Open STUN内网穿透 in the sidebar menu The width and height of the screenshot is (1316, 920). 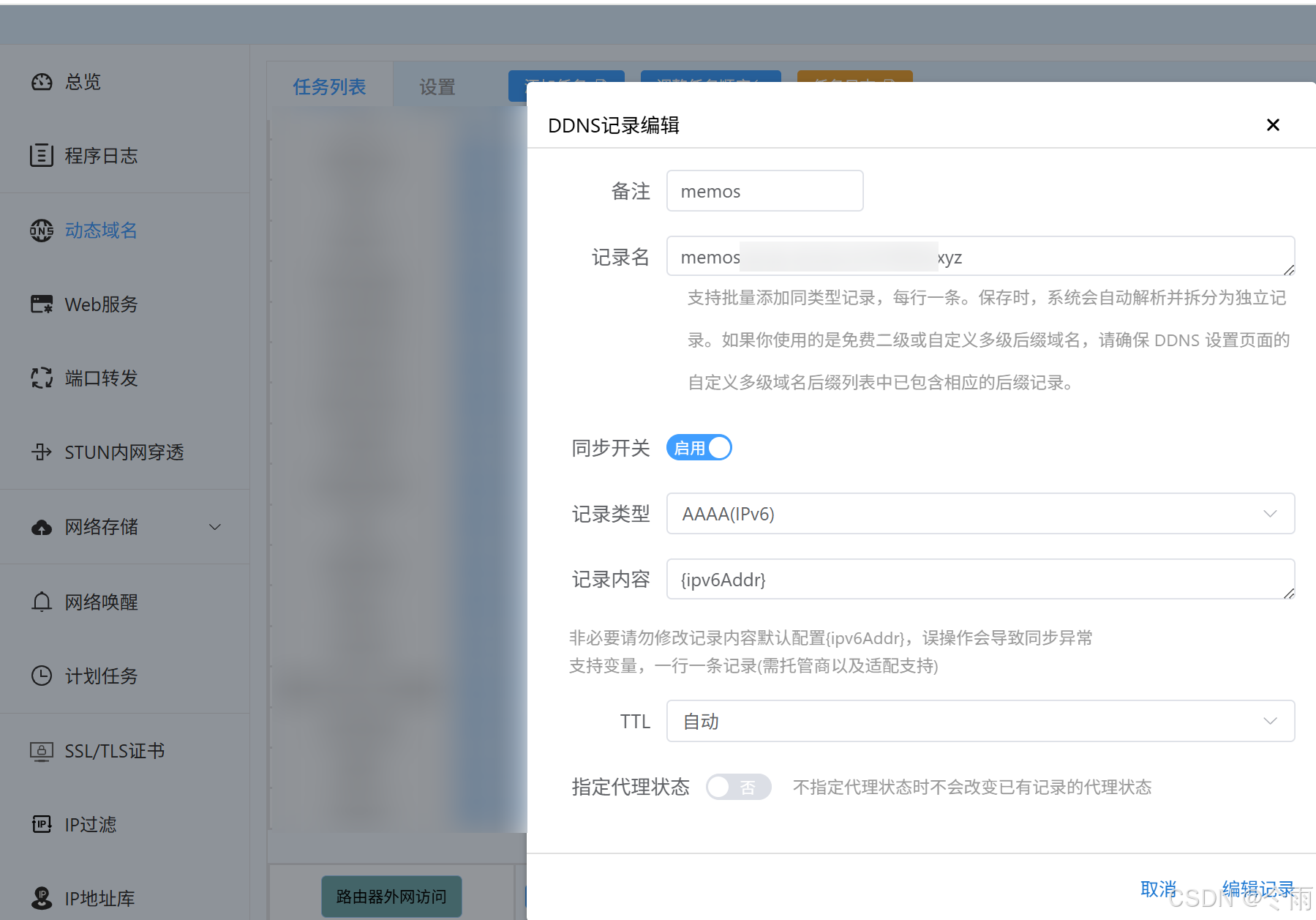pyautogui.click(x=124, y=452)
